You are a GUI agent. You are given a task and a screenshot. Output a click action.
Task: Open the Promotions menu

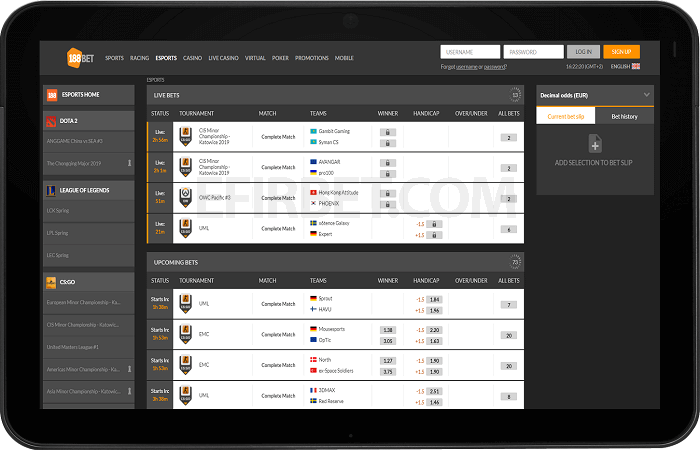pyautogui.click(x=312, y=58)
